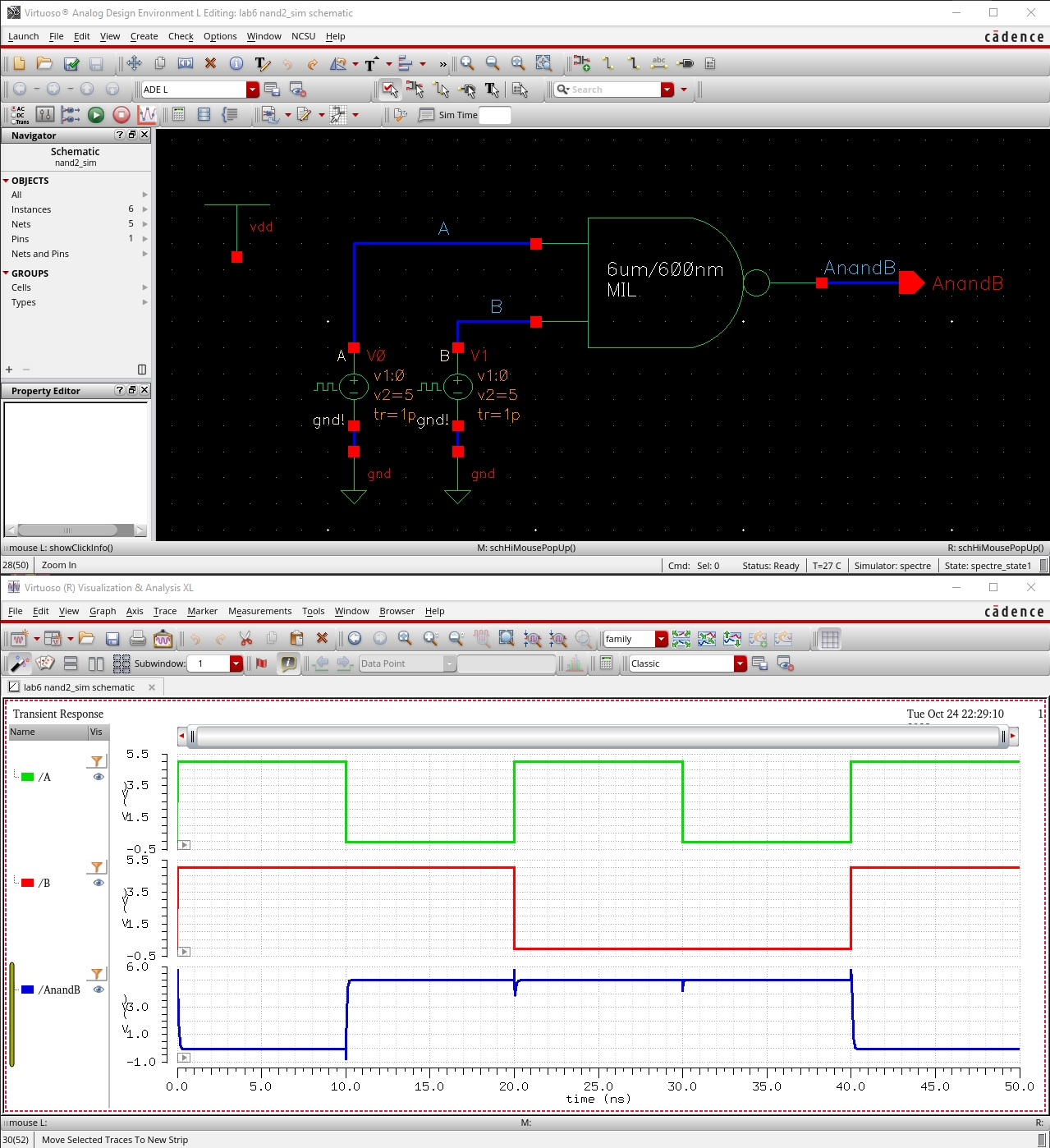Toggle visibility eye for /B trace
Screen dimensions: 1050x1148
pos(99,883)
